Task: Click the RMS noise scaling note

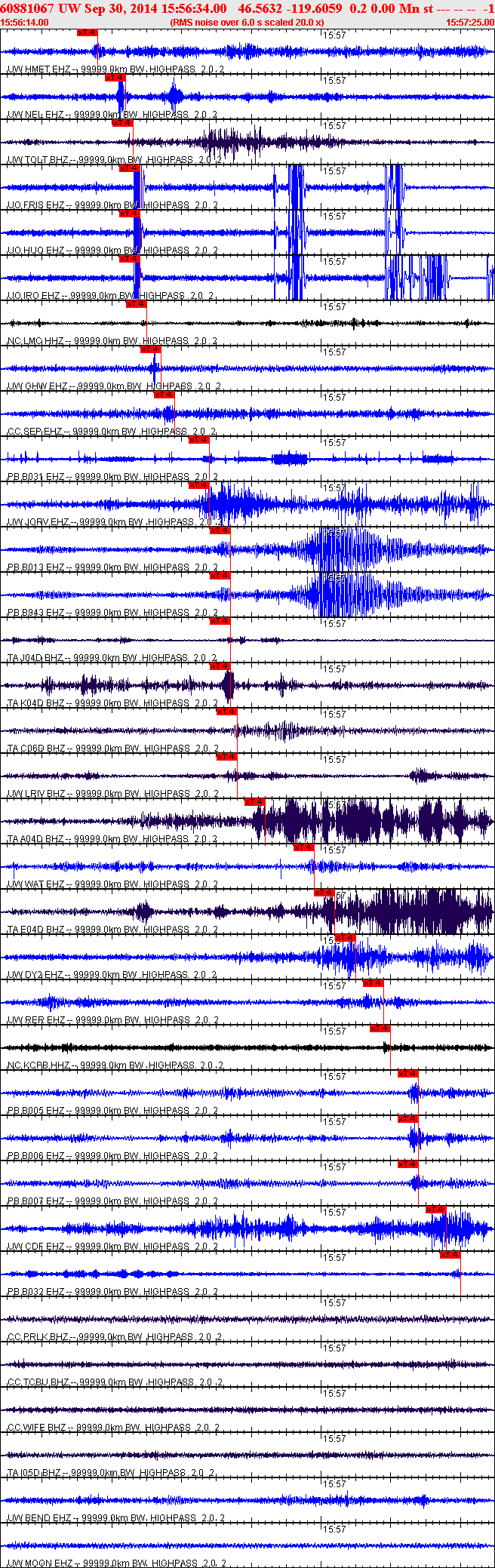Action: 247,23
